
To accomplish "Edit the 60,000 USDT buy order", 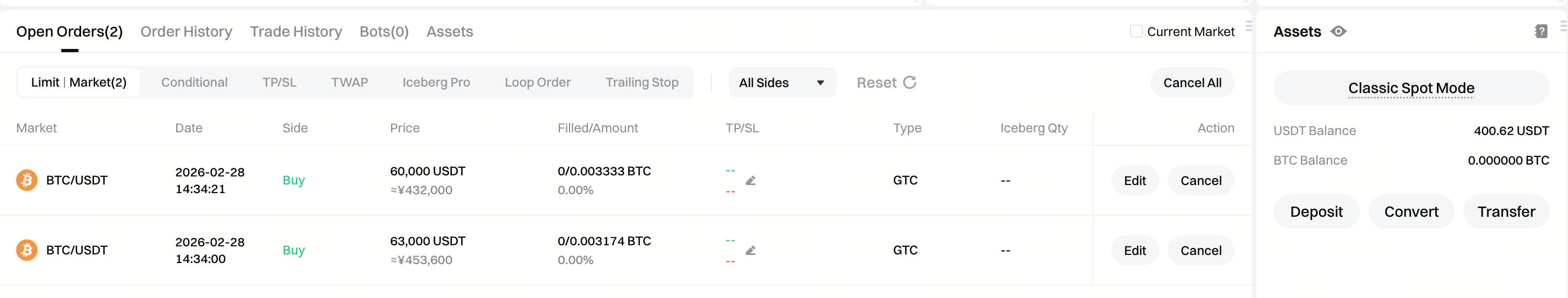I will 1134,180.
